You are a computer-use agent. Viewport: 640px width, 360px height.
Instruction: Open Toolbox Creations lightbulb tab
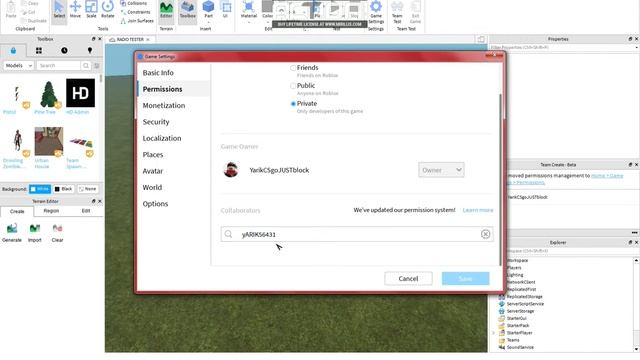[x=90, y=51]
